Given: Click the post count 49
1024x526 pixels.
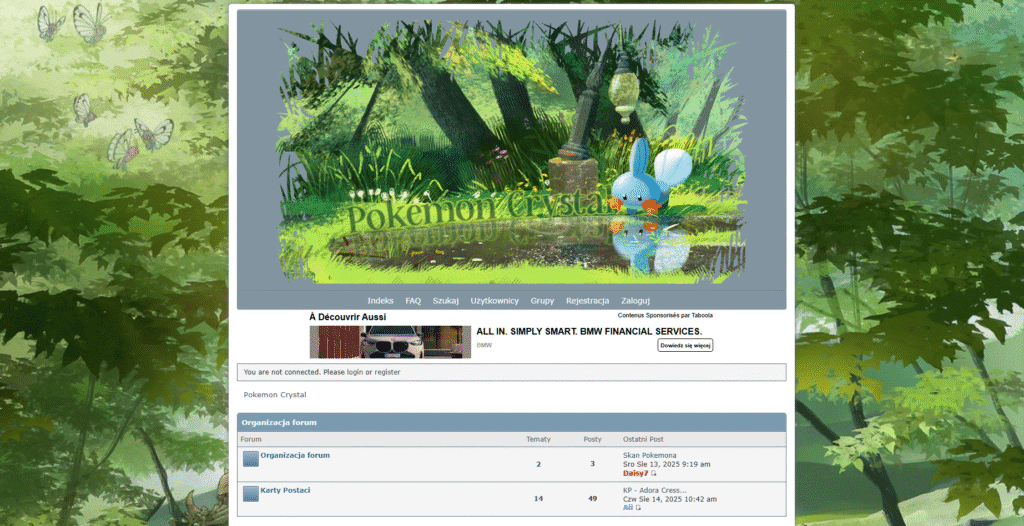Looking at the screenshot, I should click(x=592, y=499).
